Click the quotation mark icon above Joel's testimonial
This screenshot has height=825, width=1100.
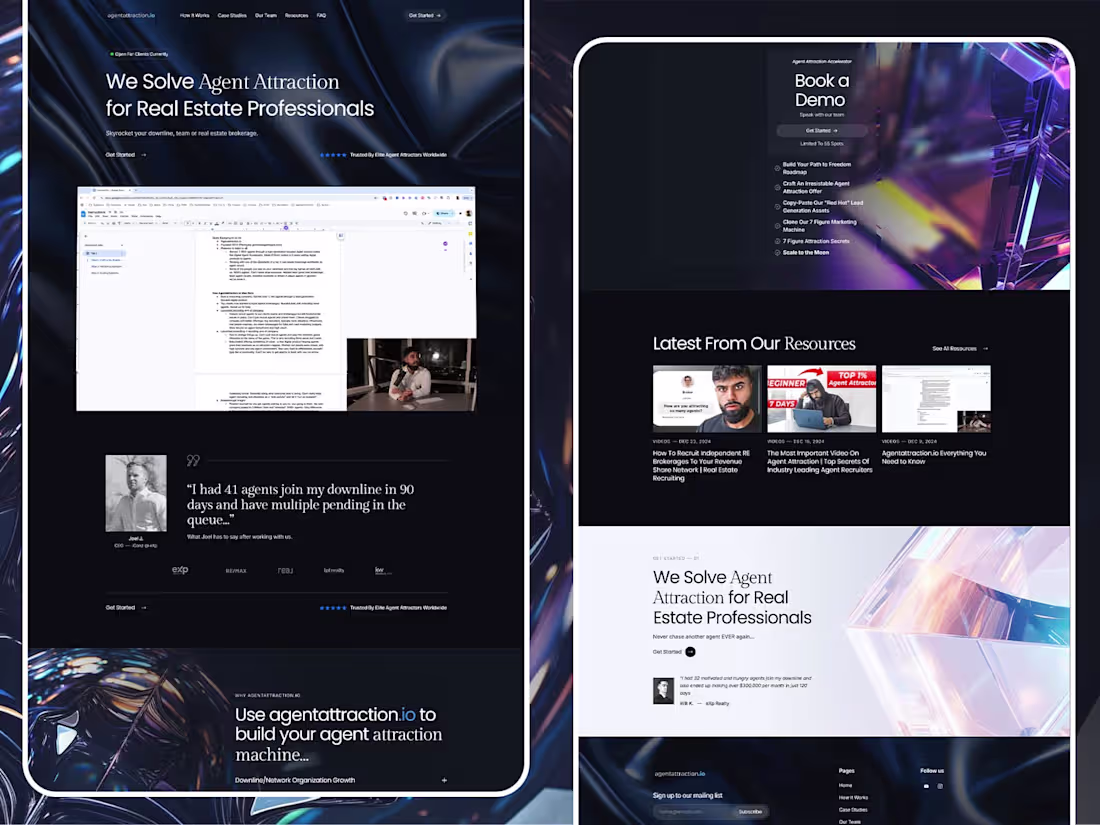point(192,460)
